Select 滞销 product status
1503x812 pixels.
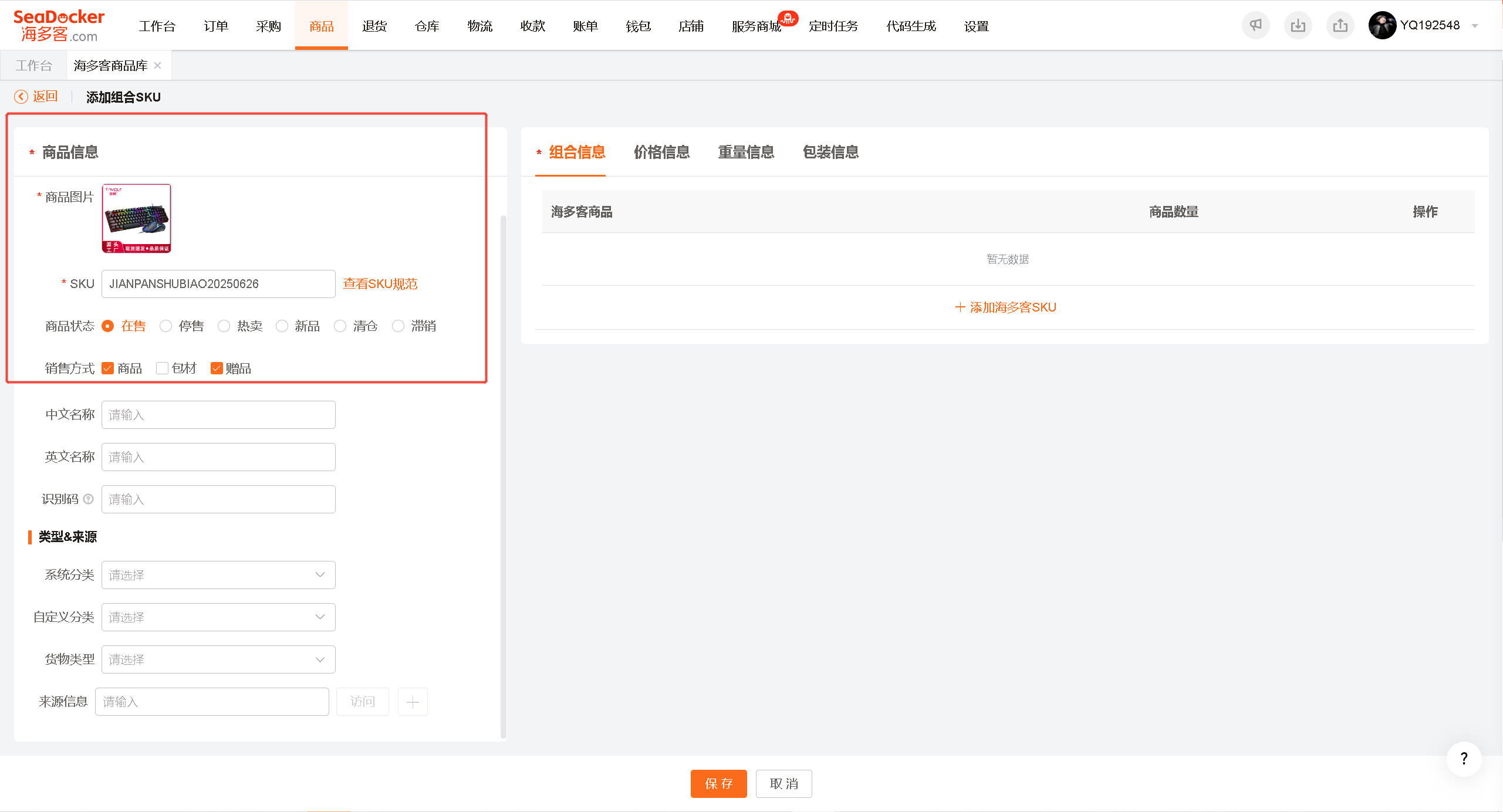coord(398,326)
